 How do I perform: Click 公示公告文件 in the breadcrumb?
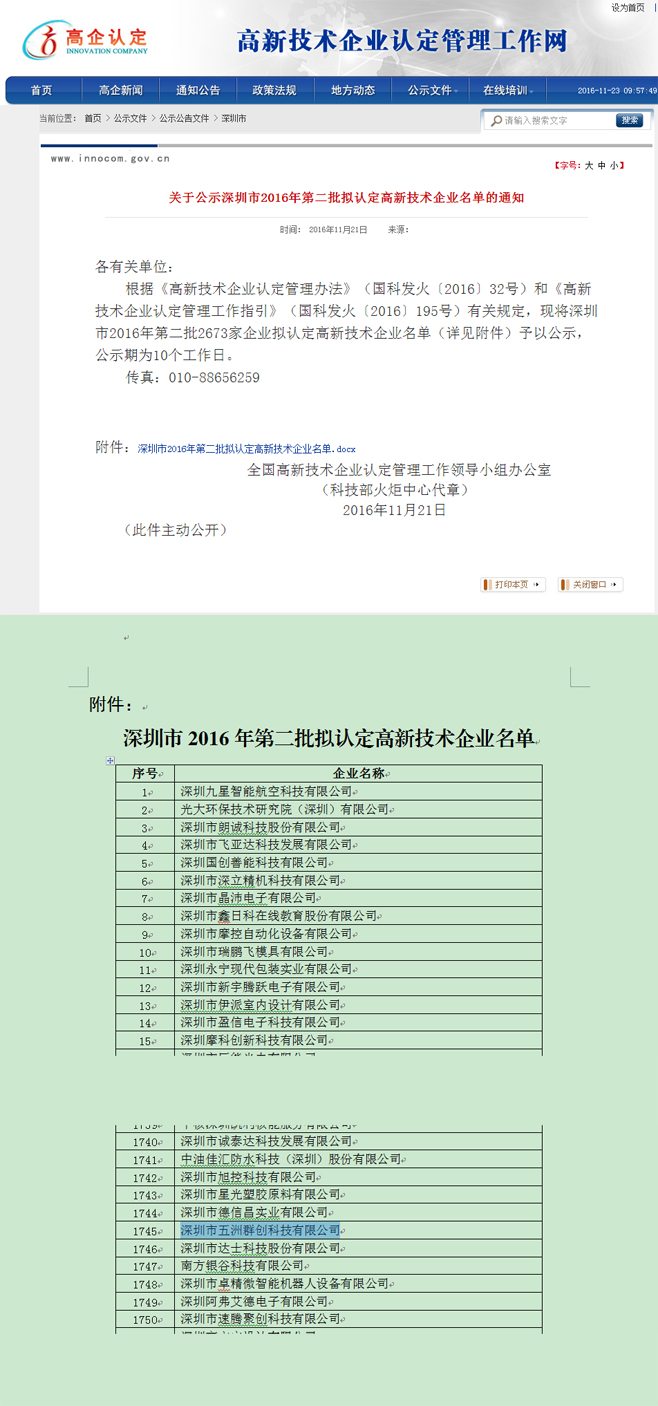click(184, 118)
